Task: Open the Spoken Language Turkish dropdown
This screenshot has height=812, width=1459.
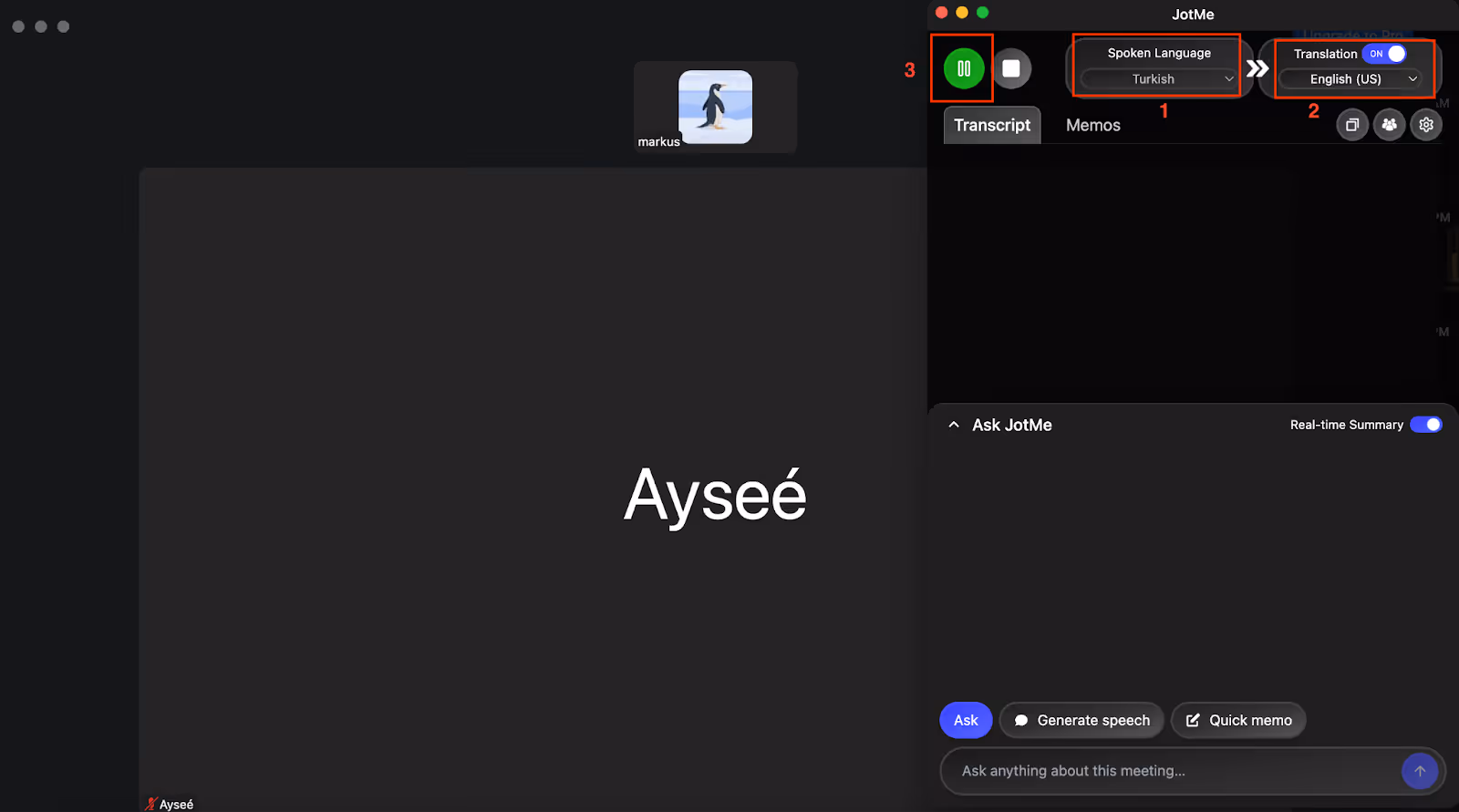Action: click(x=1158, y=79)
